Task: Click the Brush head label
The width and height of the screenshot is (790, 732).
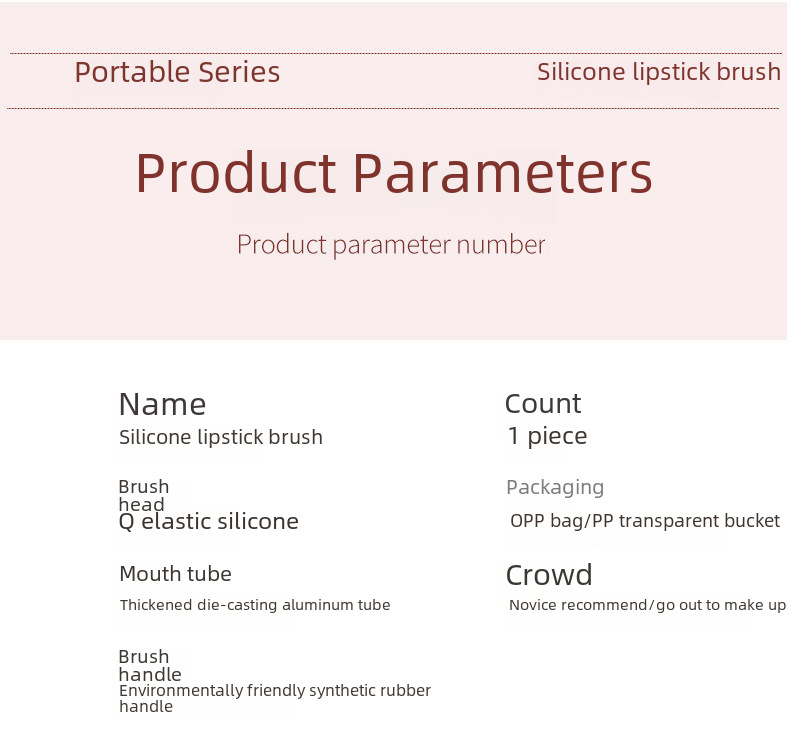Action: point(143,495)
